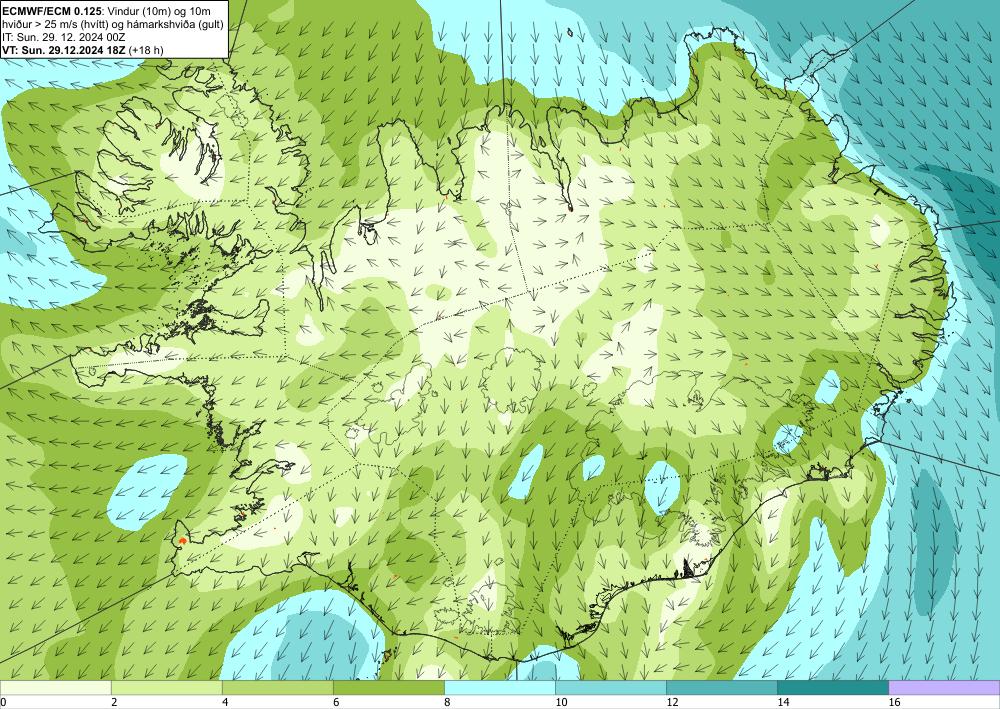Click the 14–16 m/s deep teal legend swatch
Image resolution: width=1000 pixels, height=709 pixels.
(x=833, y=688)
